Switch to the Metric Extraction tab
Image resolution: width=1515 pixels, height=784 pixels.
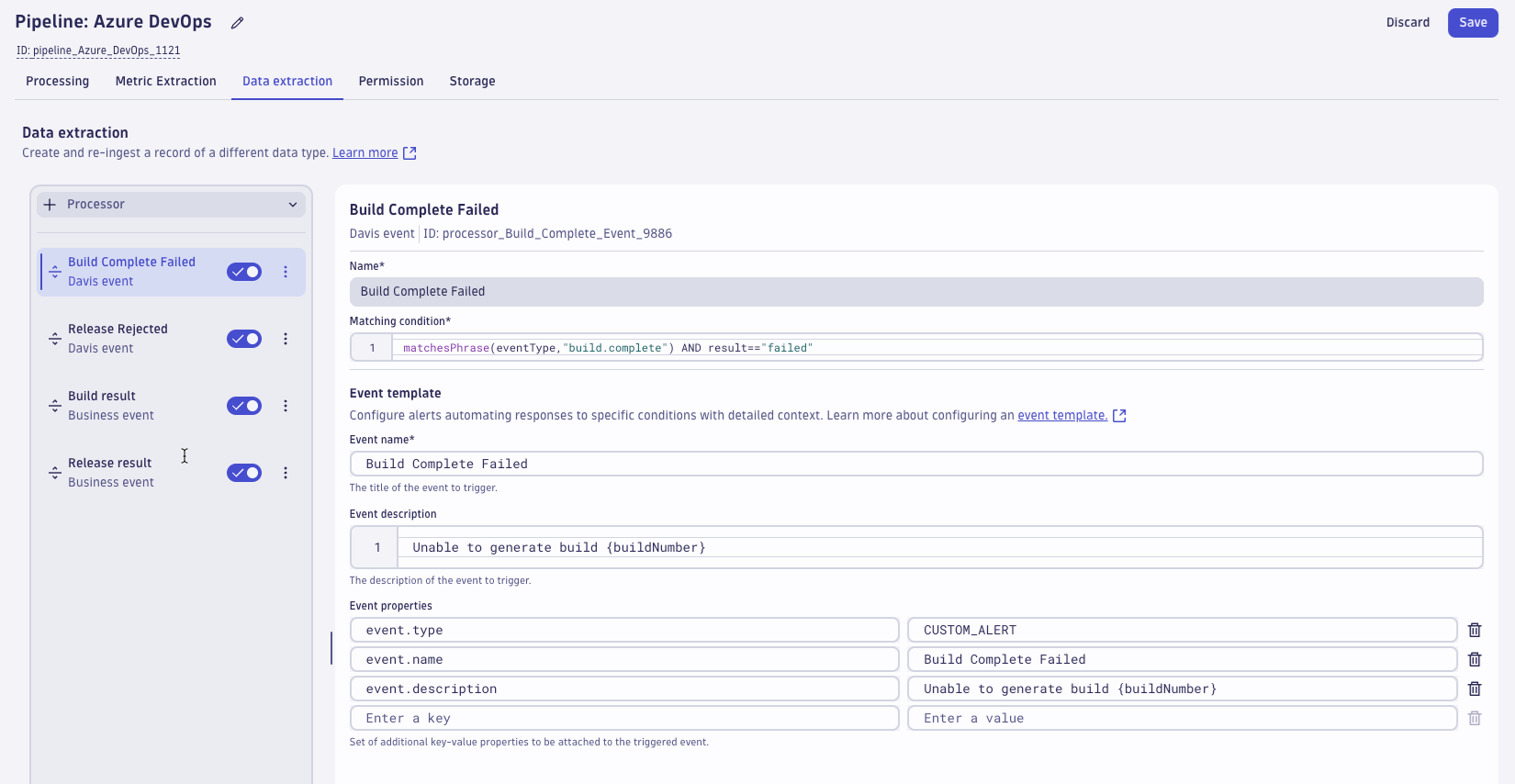click(166, 81)
